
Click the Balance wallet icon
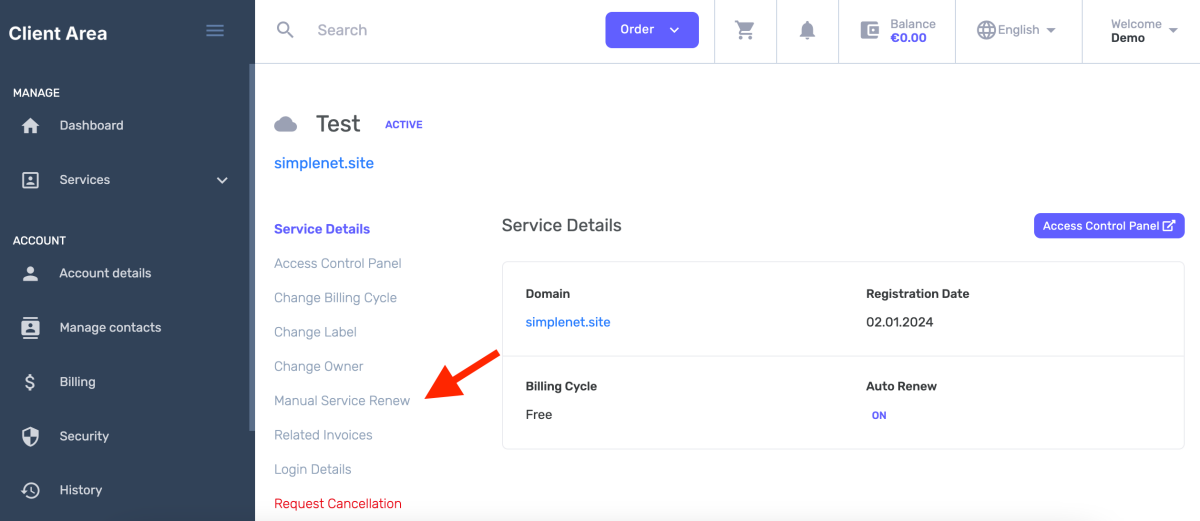[x=870, y=30]
